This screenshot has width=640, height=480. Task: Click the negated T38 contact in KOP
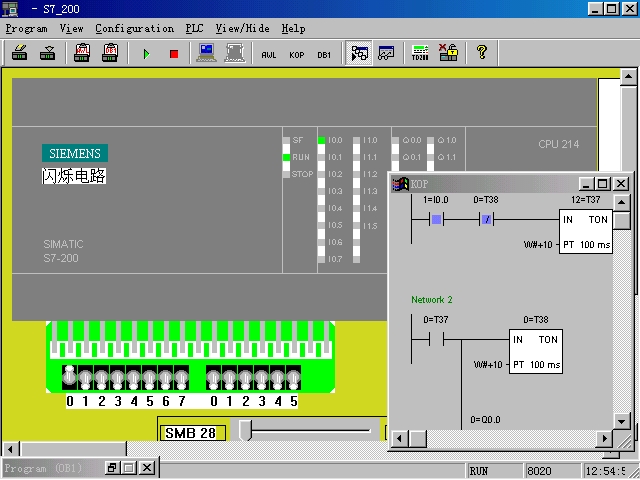[x=487, y=220]
